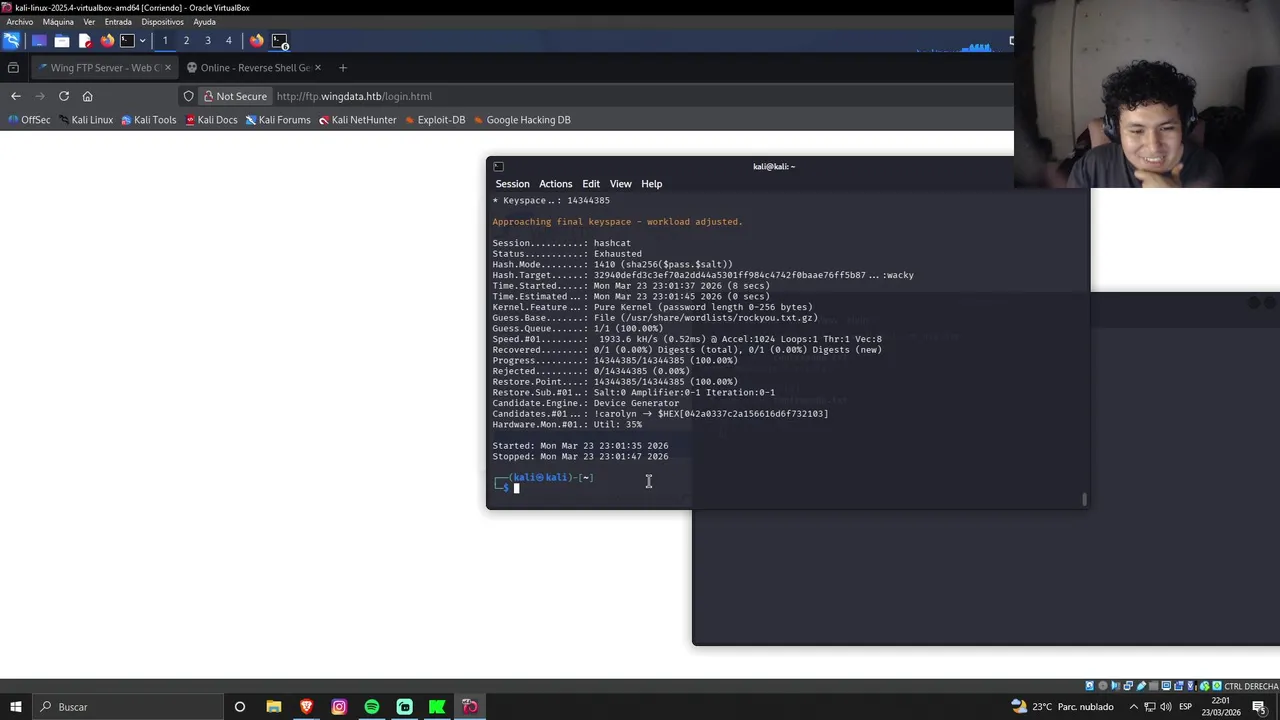Open VirtualBox Máquina menu
This screenshot has width=1280, height=720.
point(58,22)
